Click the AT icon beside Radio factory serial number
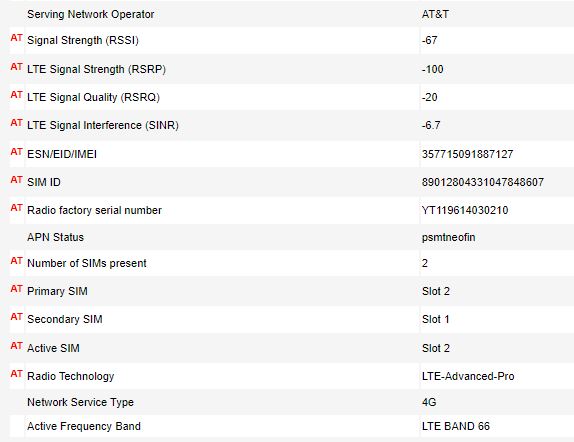 (x=16, y=208)
